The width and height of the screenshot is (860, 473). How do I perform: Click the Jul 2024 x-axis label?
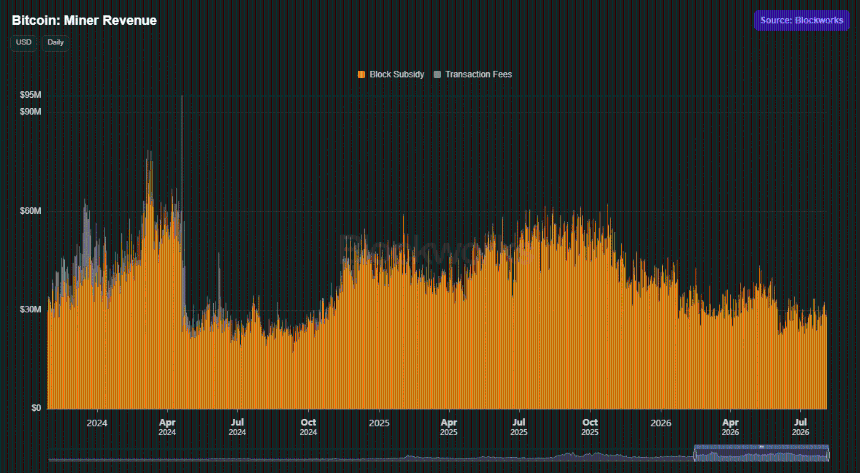237,427
